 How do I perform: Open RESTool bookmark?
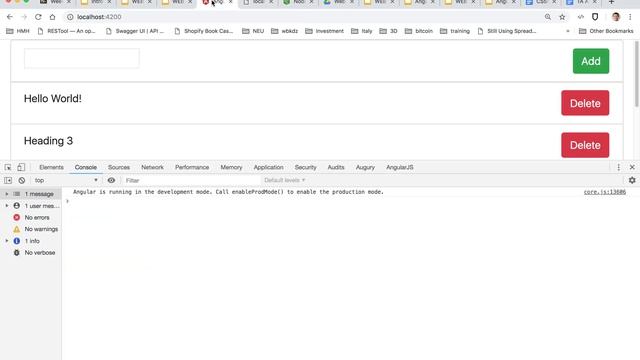coord(67,31)
